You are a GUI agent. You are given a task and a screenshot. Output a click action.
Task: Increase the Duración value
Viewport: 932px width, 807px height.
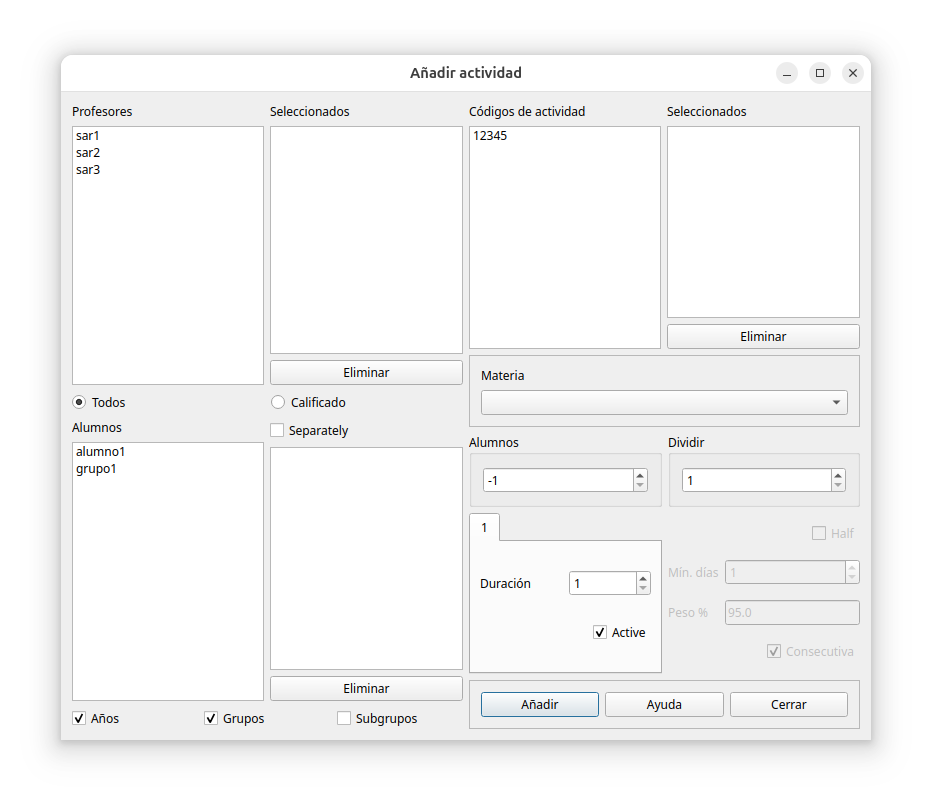(x=643, y=577)
